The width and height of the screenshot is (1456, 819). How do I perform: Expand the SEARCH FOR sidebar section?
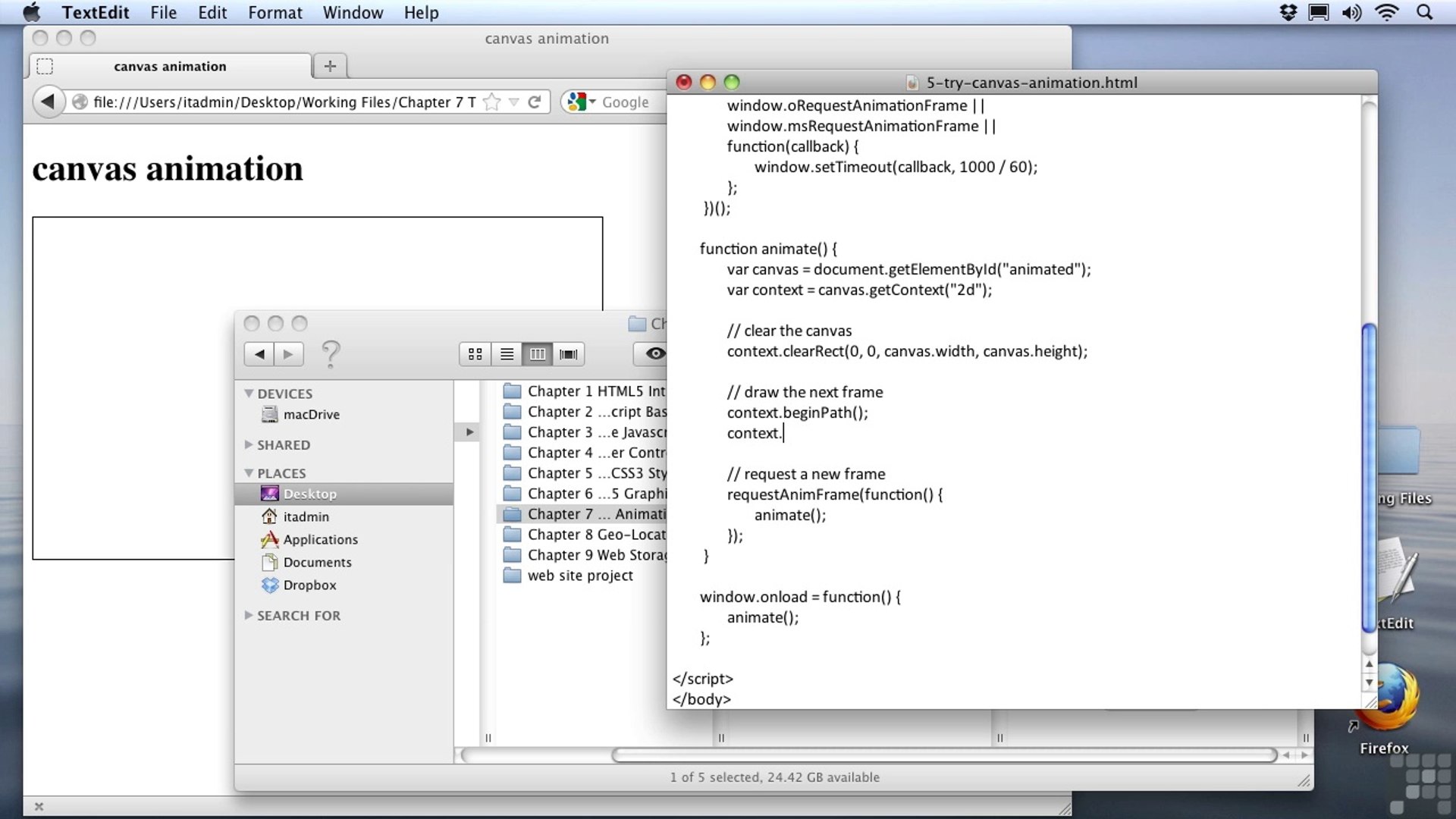click(249, 615)
